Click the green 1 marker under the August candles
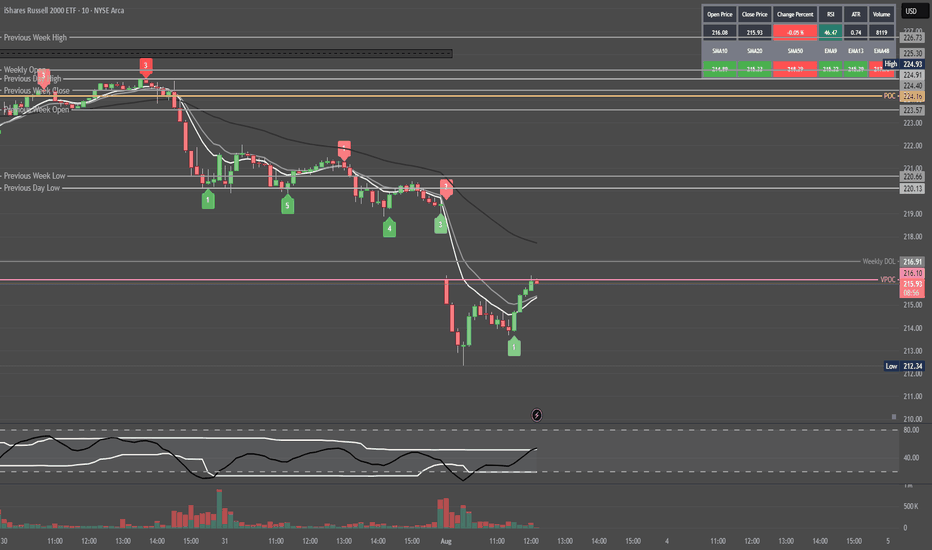The image size is (932, 550). [x=514, y=346]
